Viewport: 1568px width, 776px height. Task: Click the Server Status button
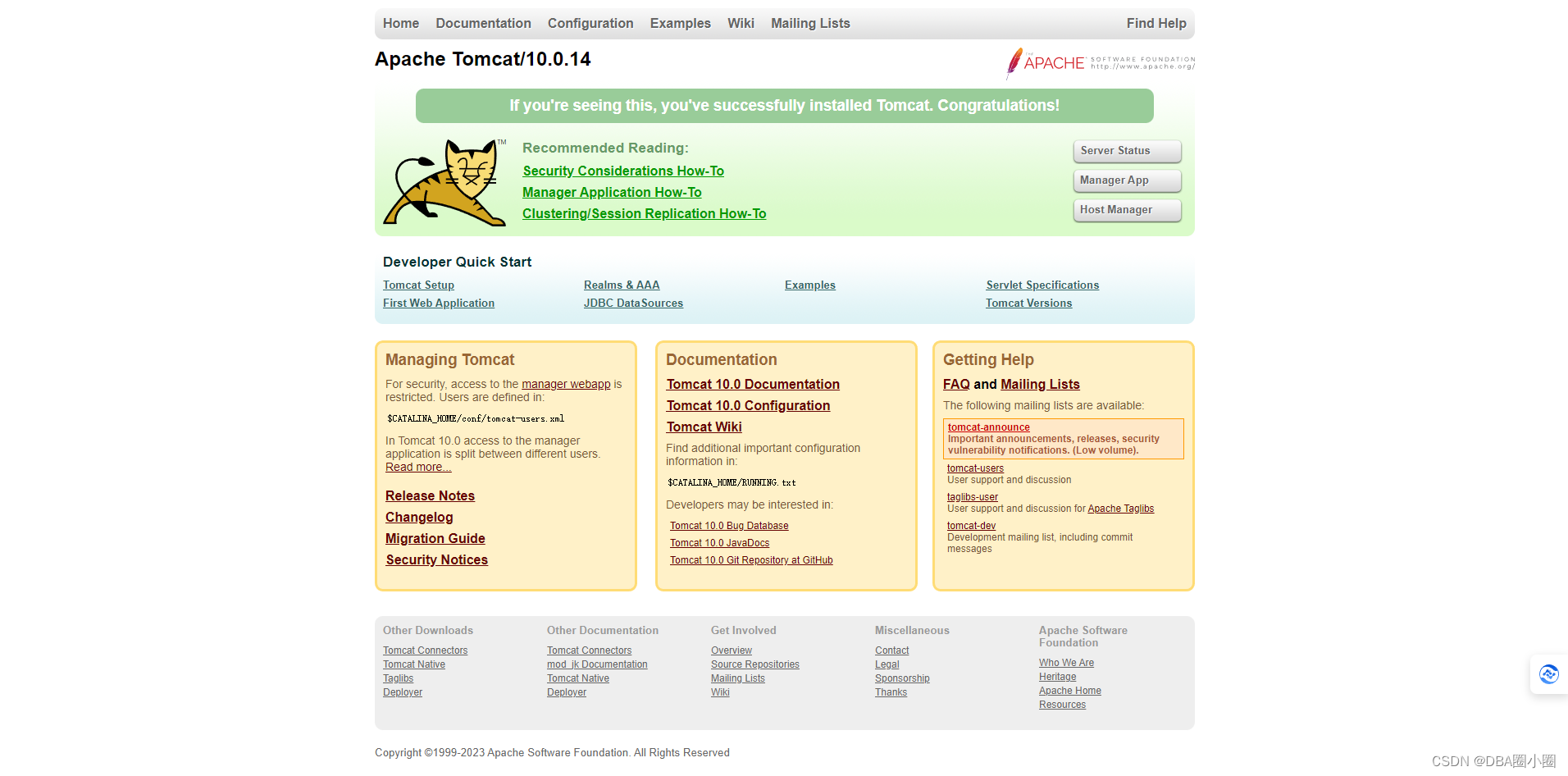(1128, 151)
